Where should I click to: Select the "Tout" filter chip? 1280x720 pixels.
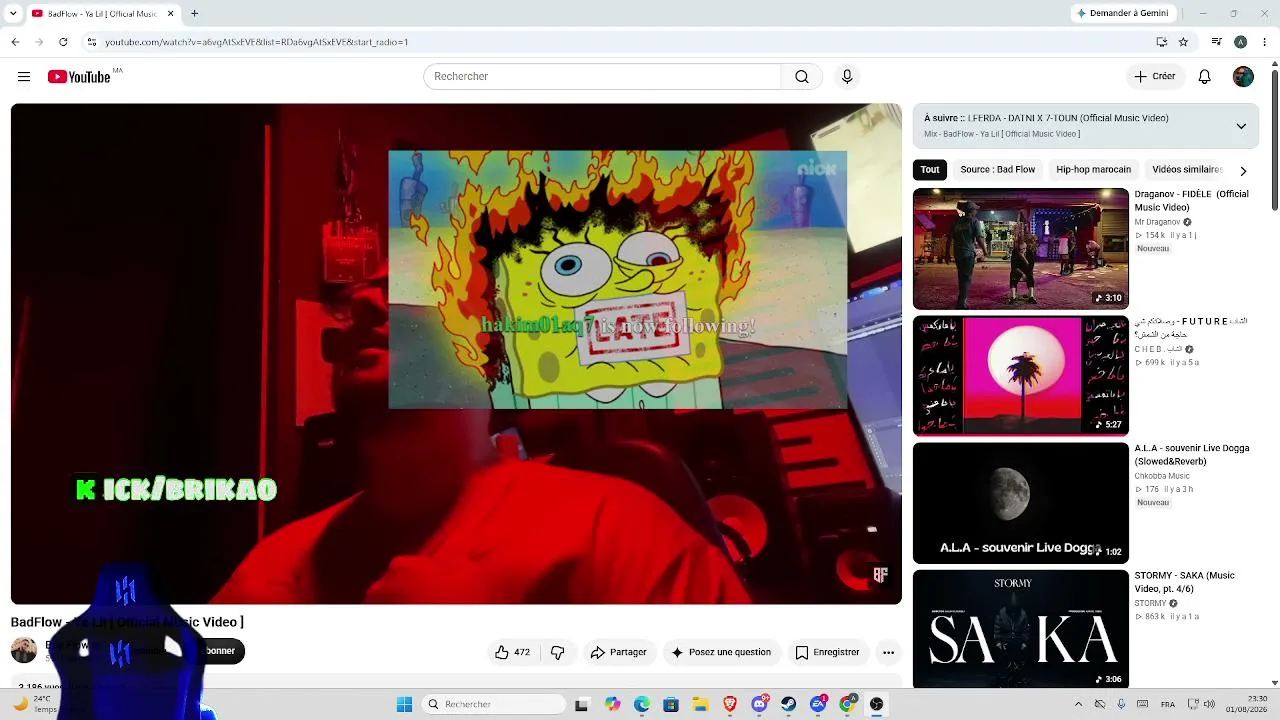point(930,170)
